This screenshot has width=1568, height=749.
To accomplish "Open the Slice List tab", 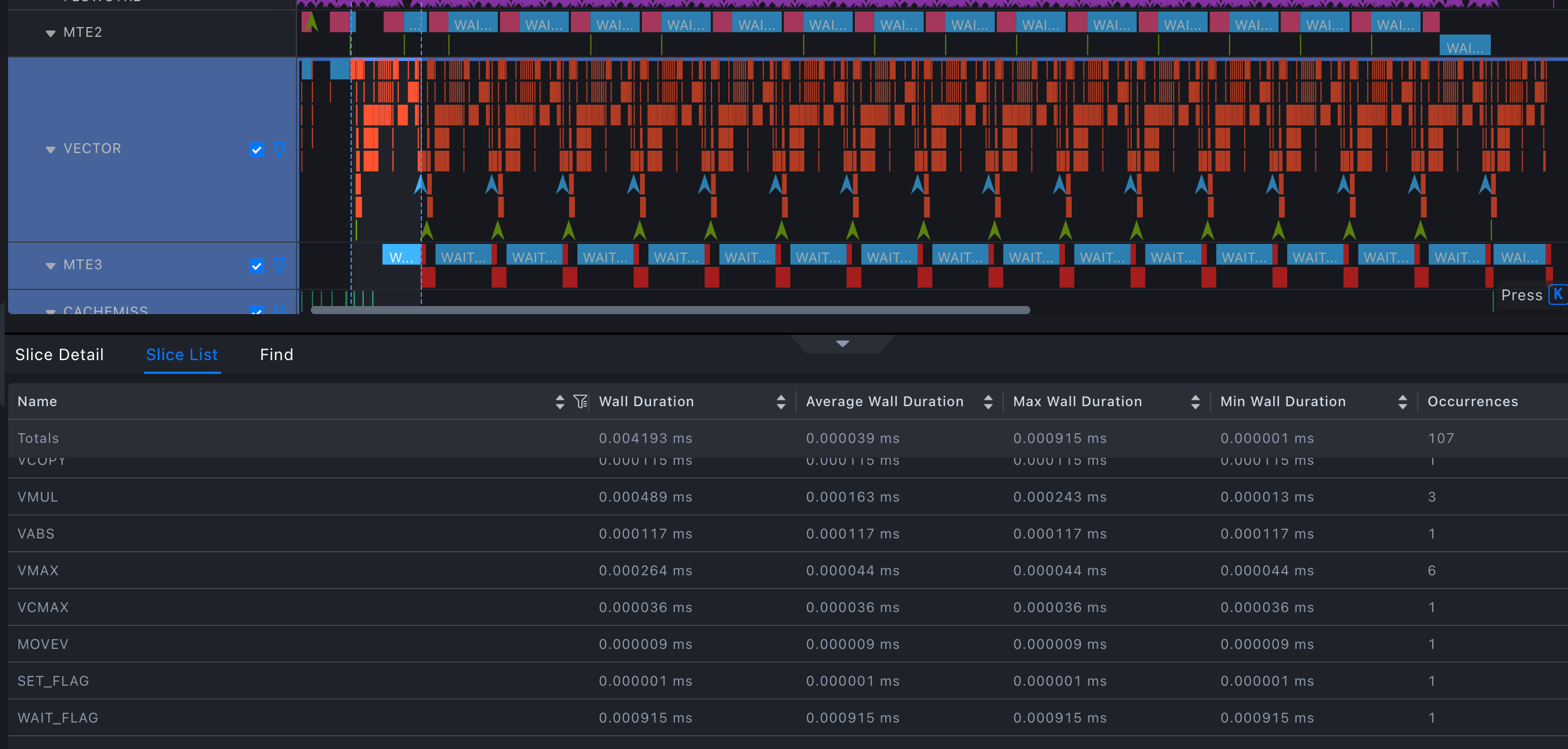I will [x=182, y=355].
